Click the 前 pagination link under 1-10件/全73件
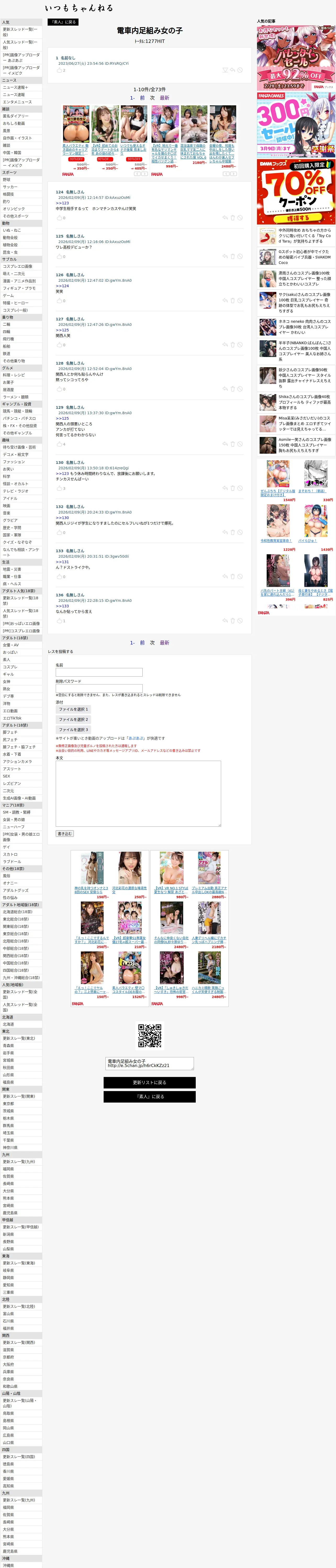Viewport: 336px width, 1568px height. [x=142, y=97]
